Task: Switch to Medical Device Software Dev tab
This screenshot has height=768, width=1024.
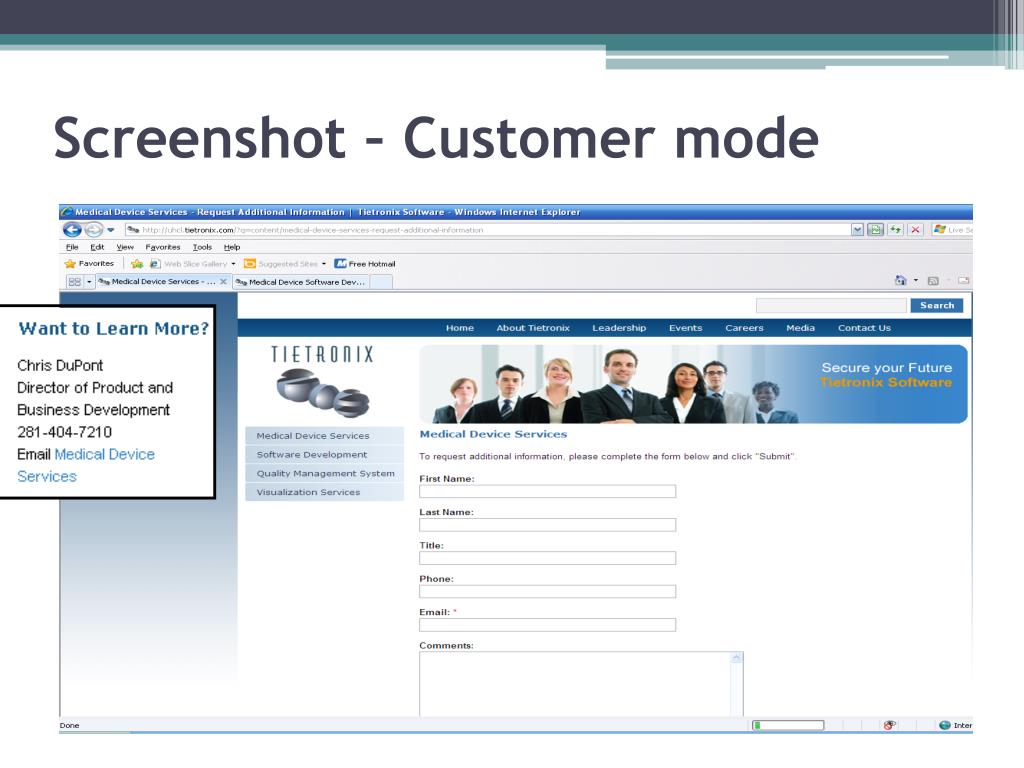Action: click(301, 282)
